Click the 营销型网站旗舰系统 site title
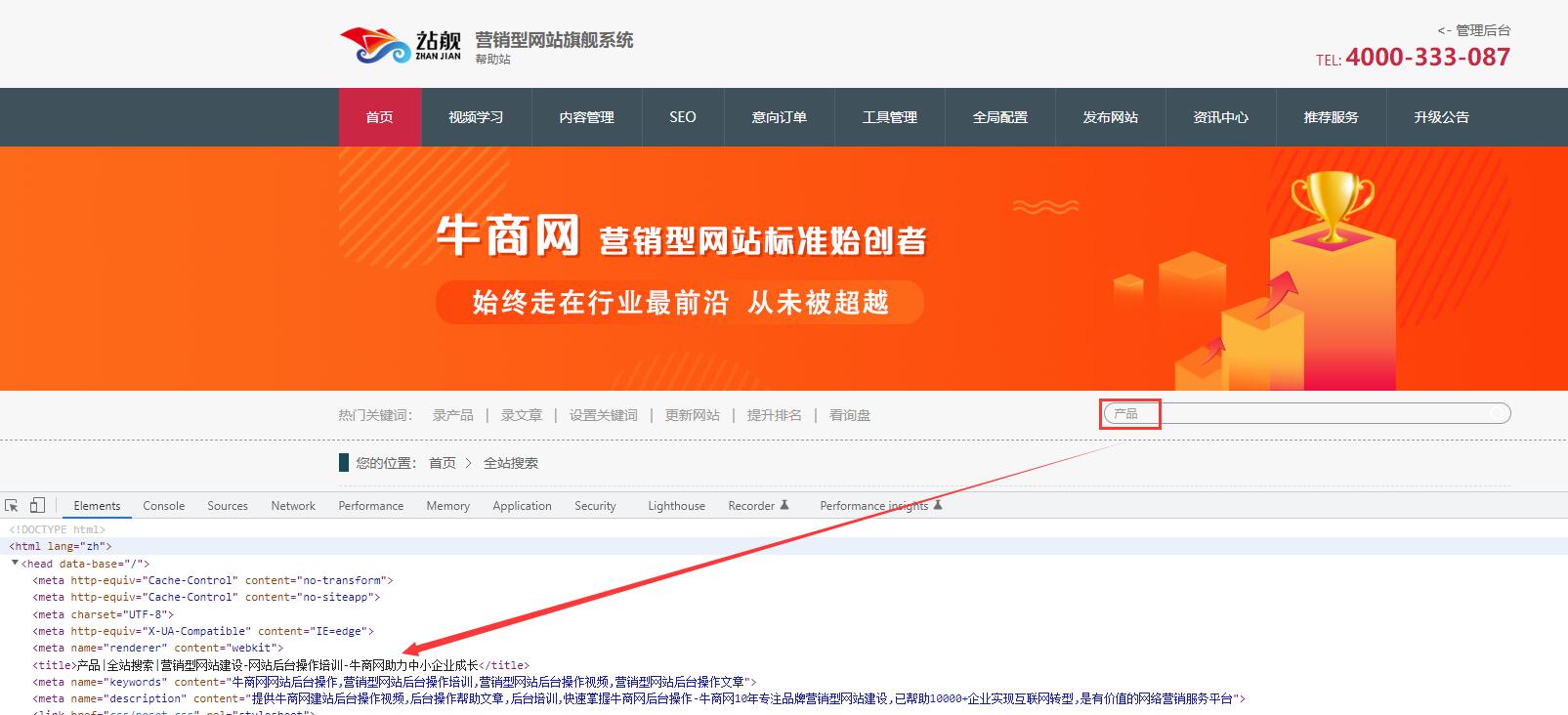This screenshot has width=1568, height=715. pos(554,40)
